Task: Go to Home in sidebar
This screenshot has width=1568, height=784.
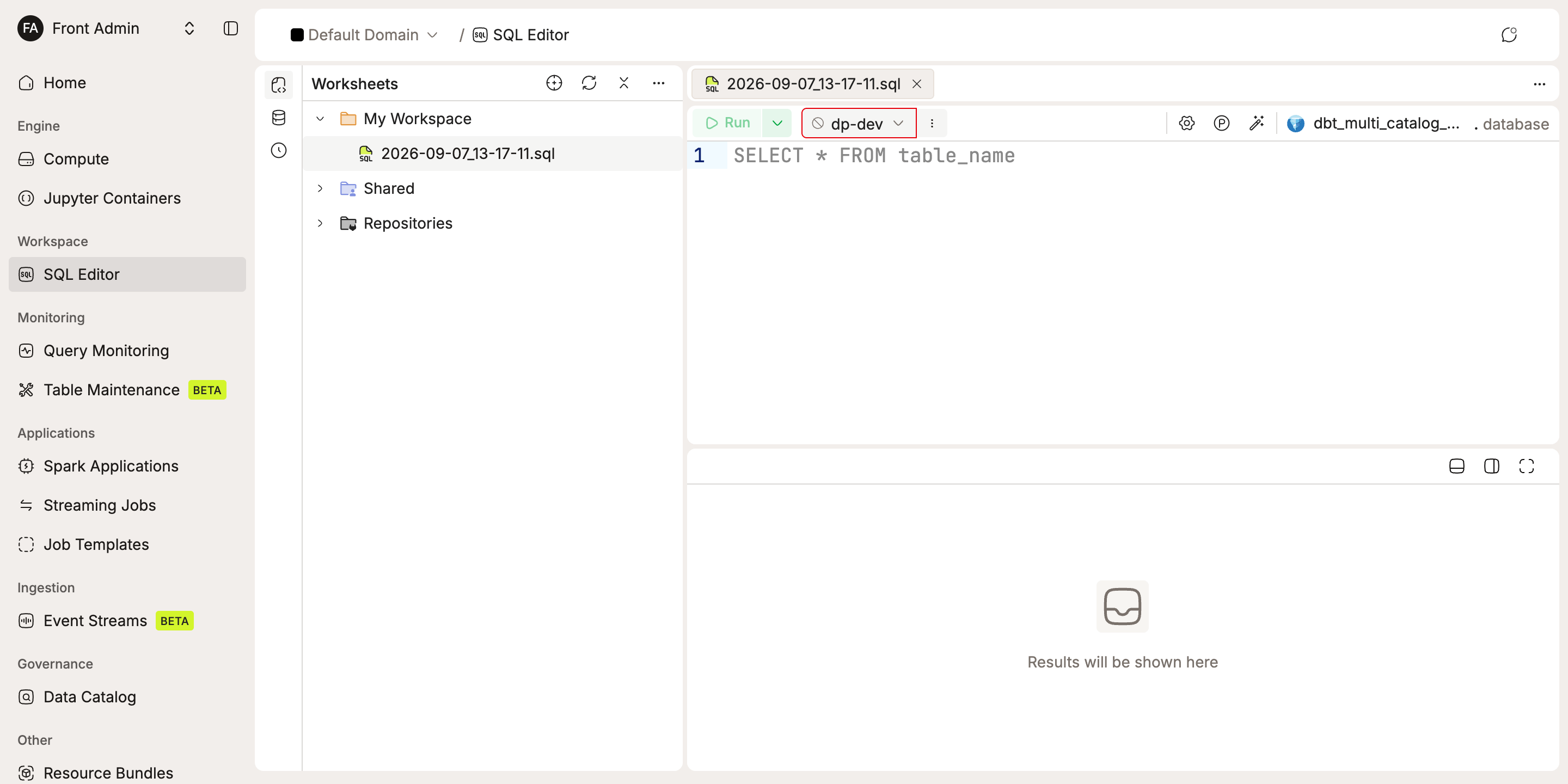Action: [127, 83]
